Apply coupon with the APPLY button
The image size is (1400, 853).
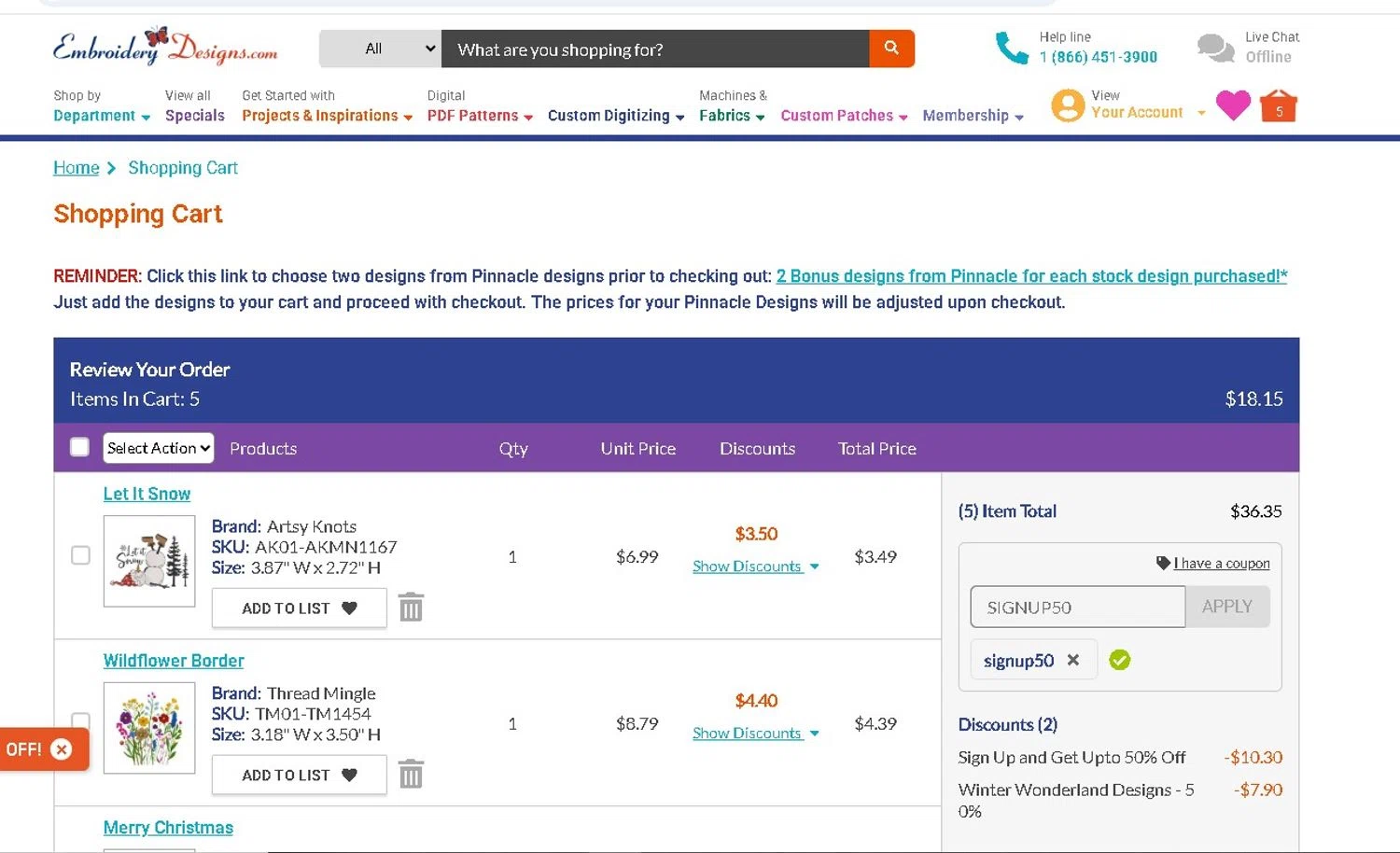[1227, 607]
